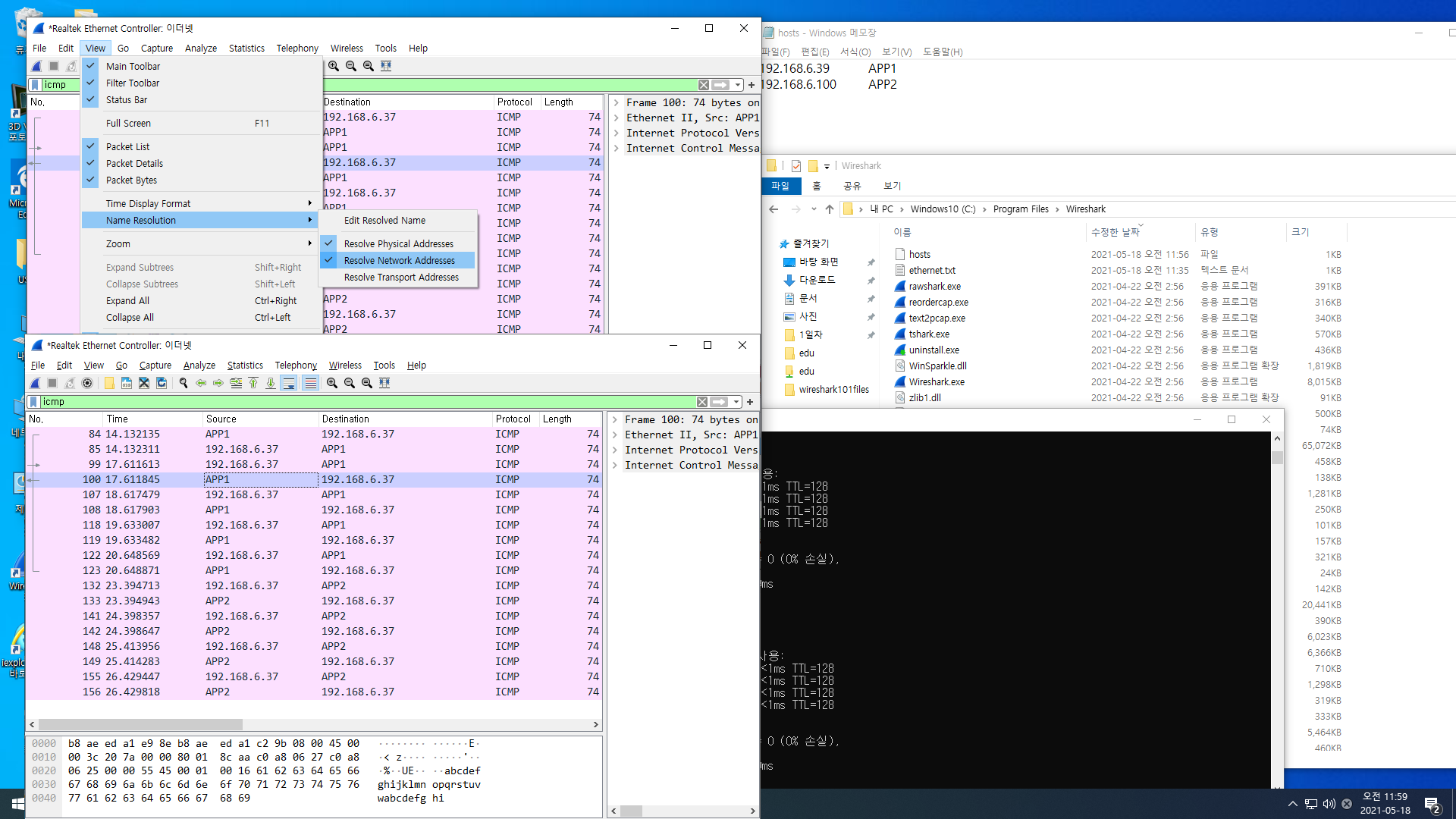Click the close capture file icon
Image resolution: width=1456 pixels, height=819 pixels.
(x=144, y=383)
